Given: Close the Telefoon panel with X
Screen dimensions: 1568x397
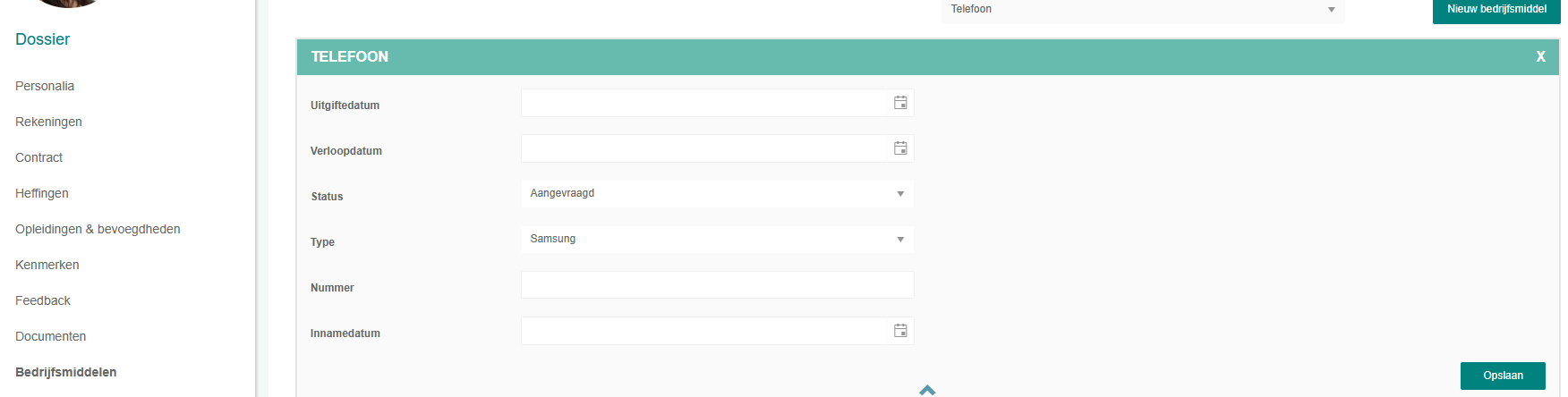Looking at the screenshot, I should point(1540,56).
